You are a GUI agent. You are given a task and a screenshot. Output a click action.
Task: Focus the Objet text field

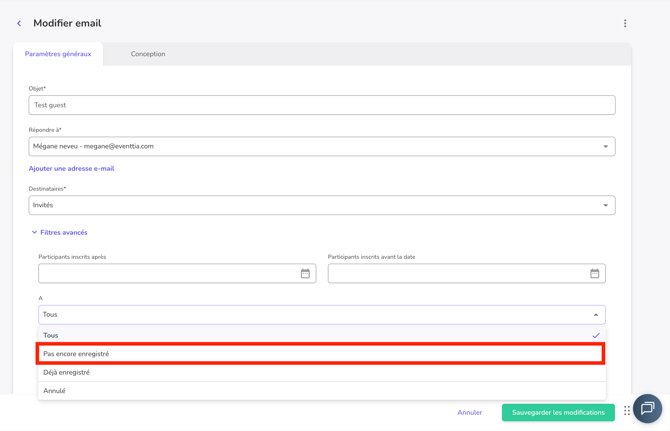(321, 105)
